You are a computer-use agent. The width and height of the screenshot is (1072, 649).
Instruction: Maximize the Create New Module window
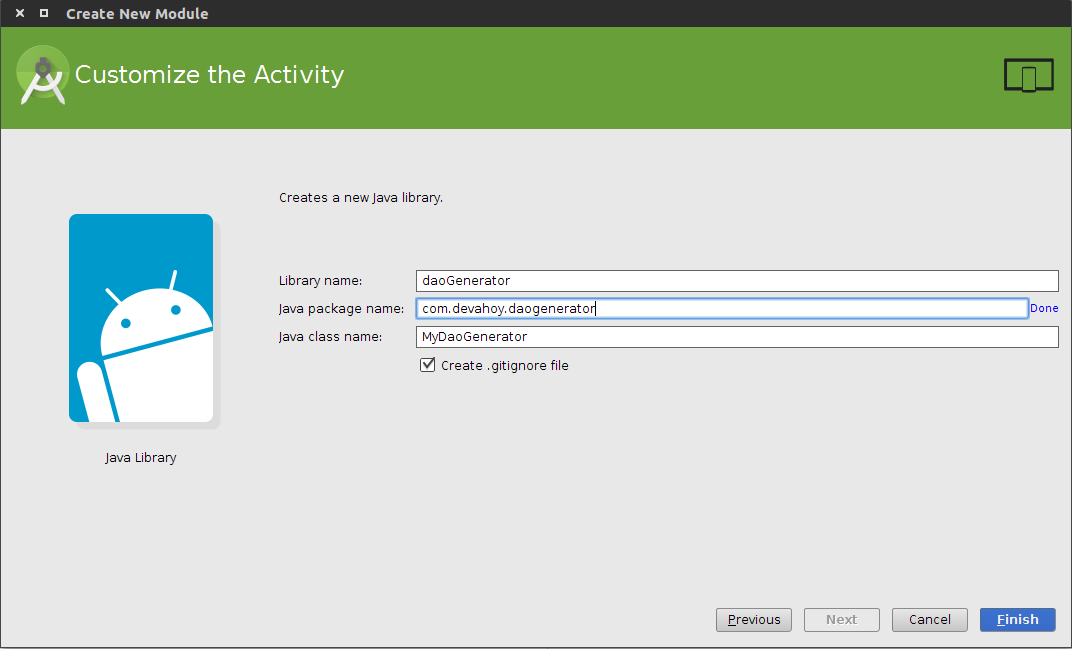coord(44,13)
